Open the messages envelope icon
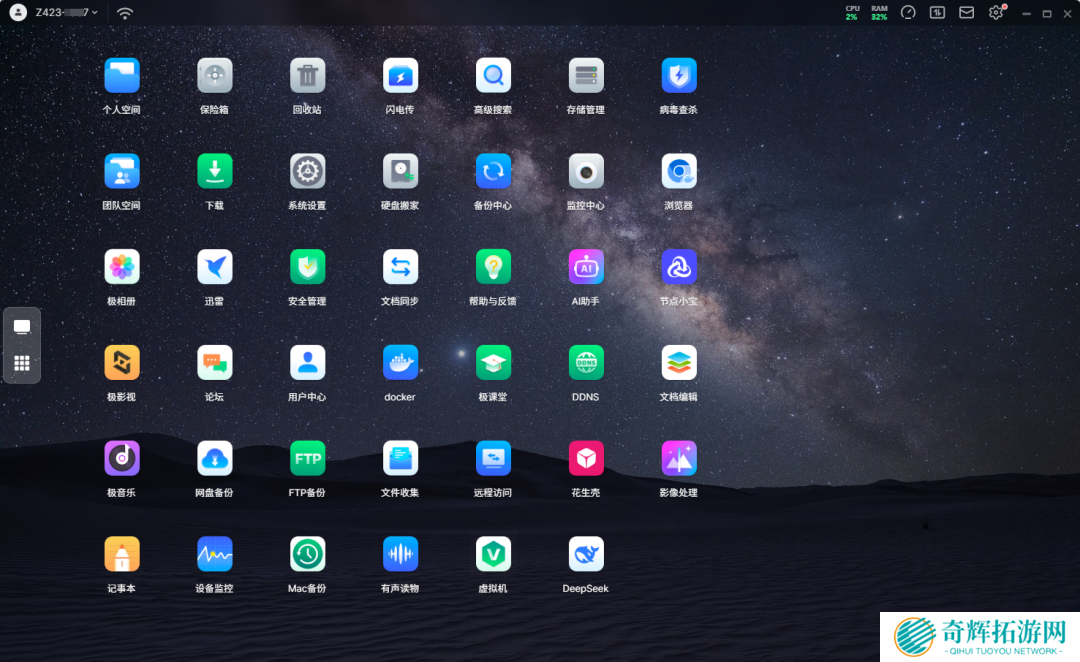Screen dimensions: 1080x662 point(966,13)
